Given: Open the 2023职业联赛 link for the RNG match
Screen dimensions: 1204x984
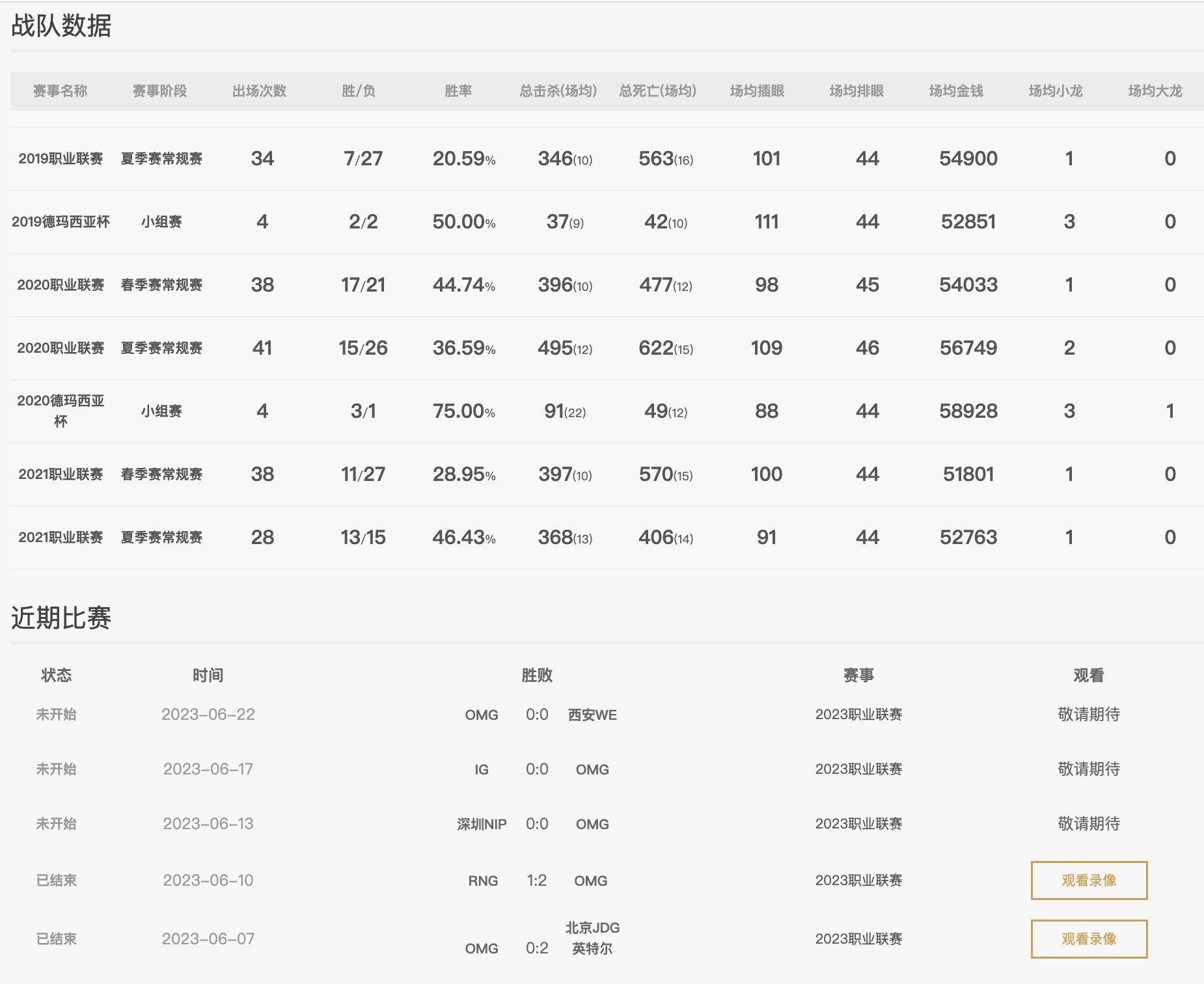Looking at the screenshot, I should 858,880.
